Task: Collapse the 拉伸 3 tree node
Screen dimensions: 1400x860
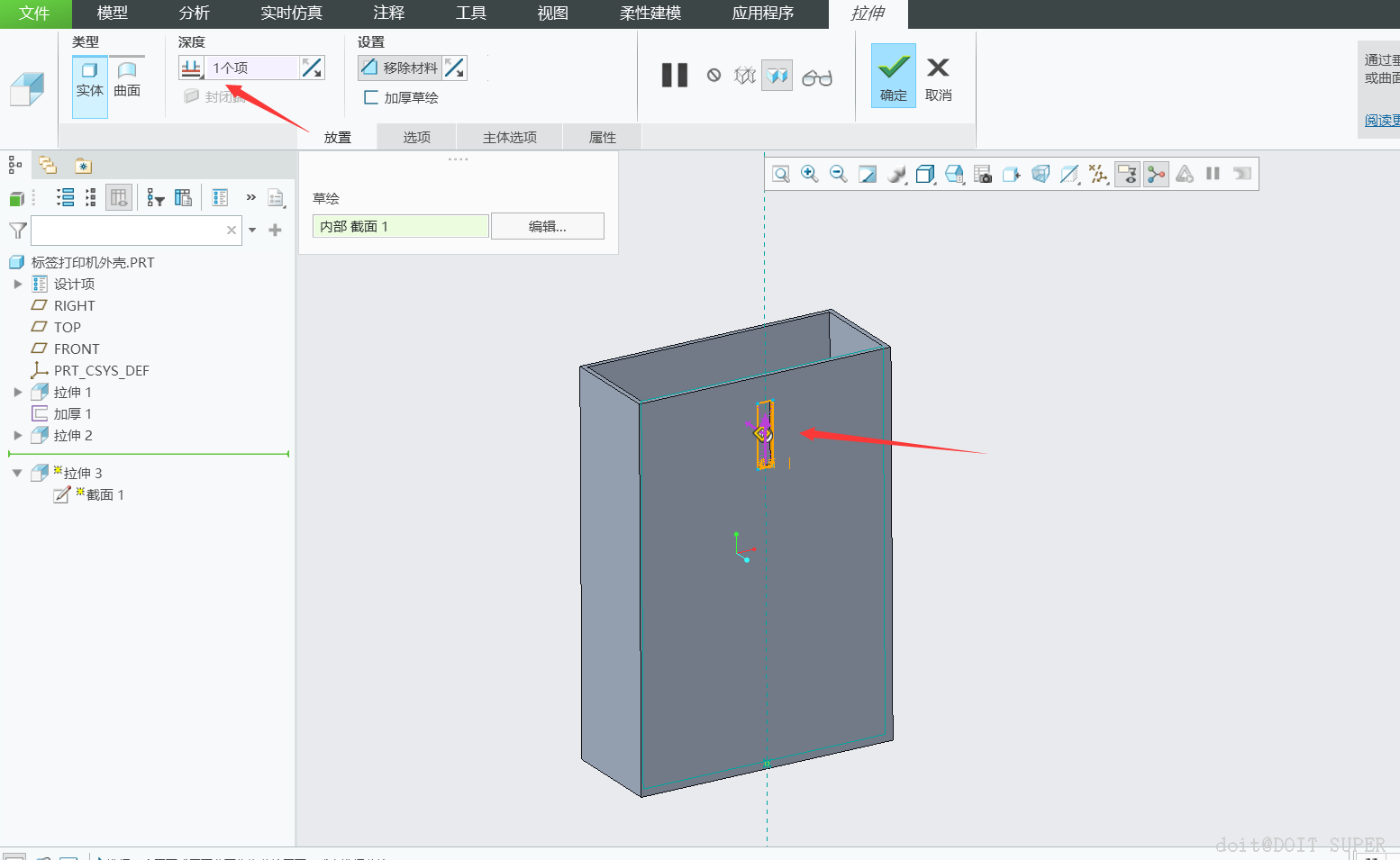Action: point(17,473)
